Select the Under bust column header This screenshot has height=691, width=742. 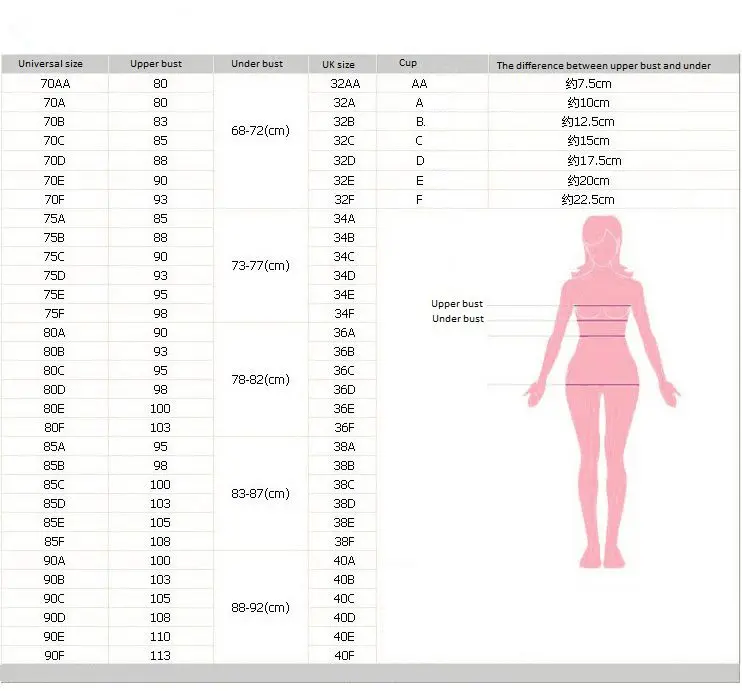point(257,64)
